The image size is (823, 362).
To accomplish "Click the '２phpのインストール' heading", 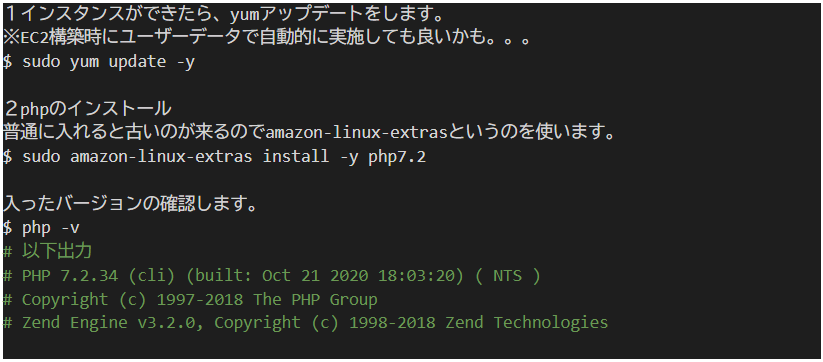I will (x=87, y=109).
